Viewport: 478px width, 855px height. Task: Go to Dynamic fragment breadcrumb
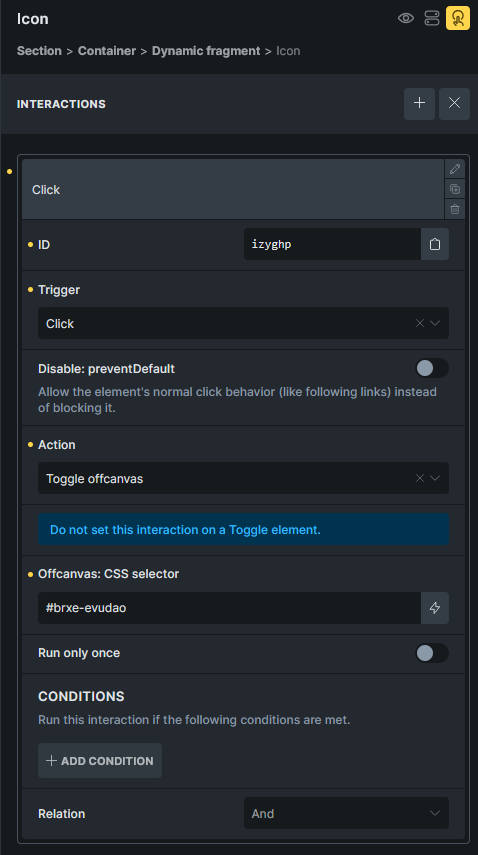pos(206,51)
